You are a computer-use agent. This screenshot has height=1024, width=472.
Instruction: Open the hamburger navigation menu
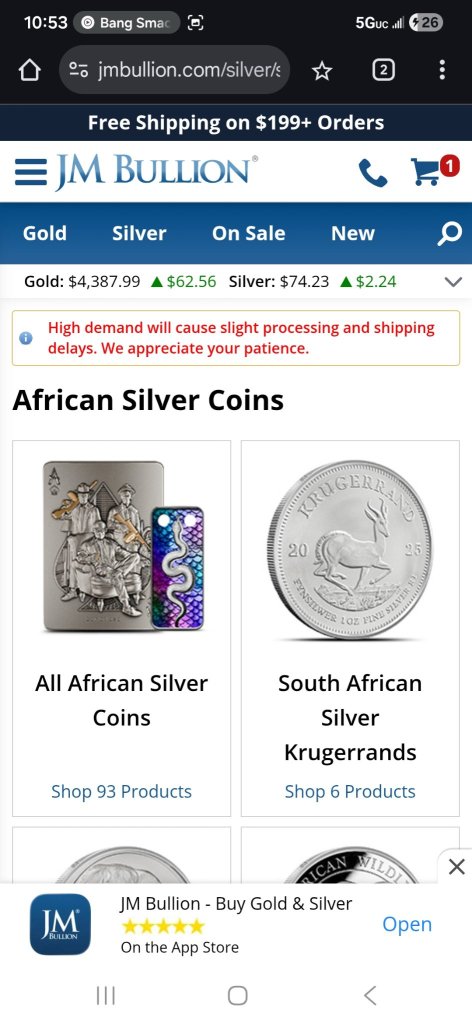(x=31, y=172)
